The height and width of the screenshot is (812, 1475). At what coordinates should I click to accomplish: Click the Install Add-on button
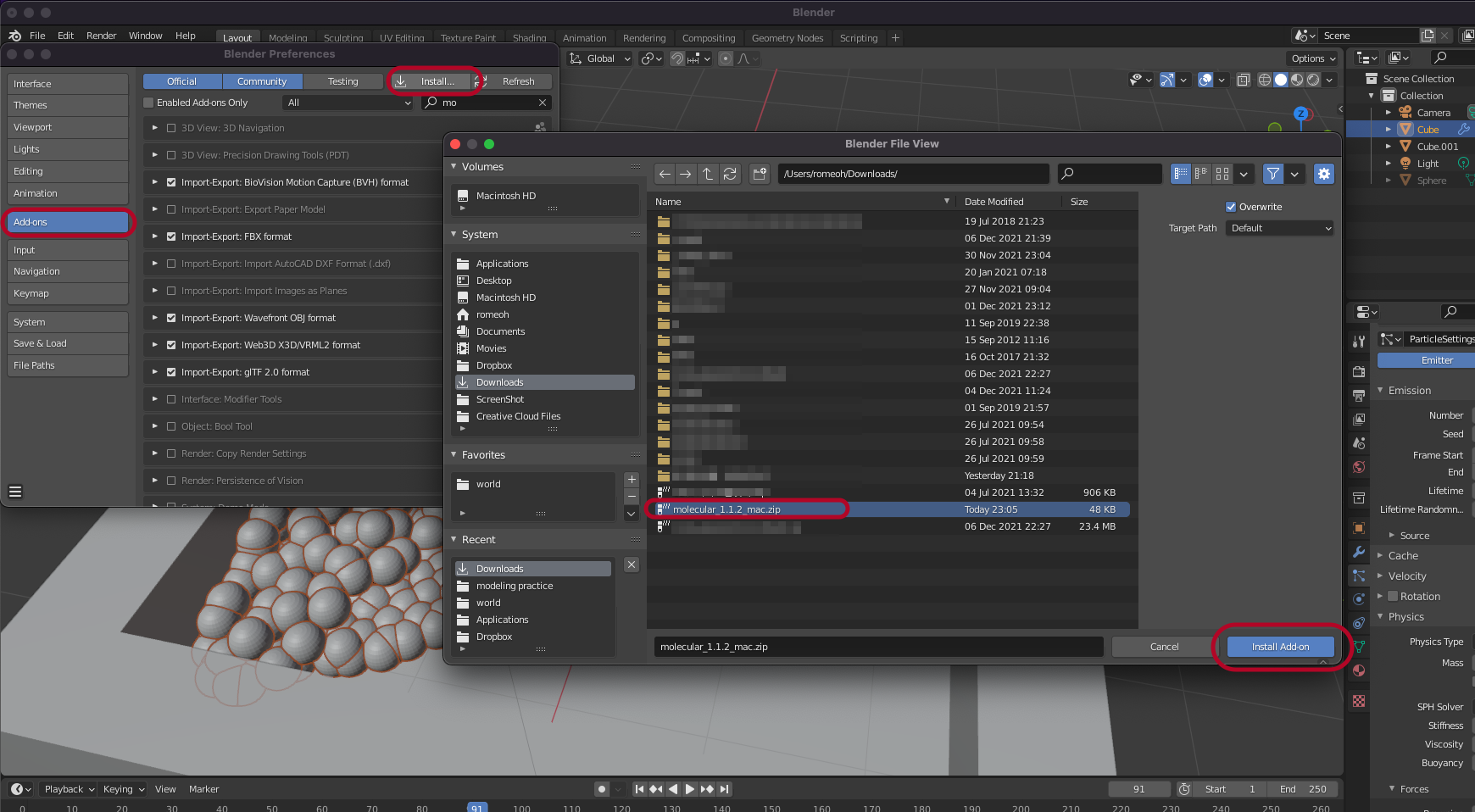coord(1280,647)
